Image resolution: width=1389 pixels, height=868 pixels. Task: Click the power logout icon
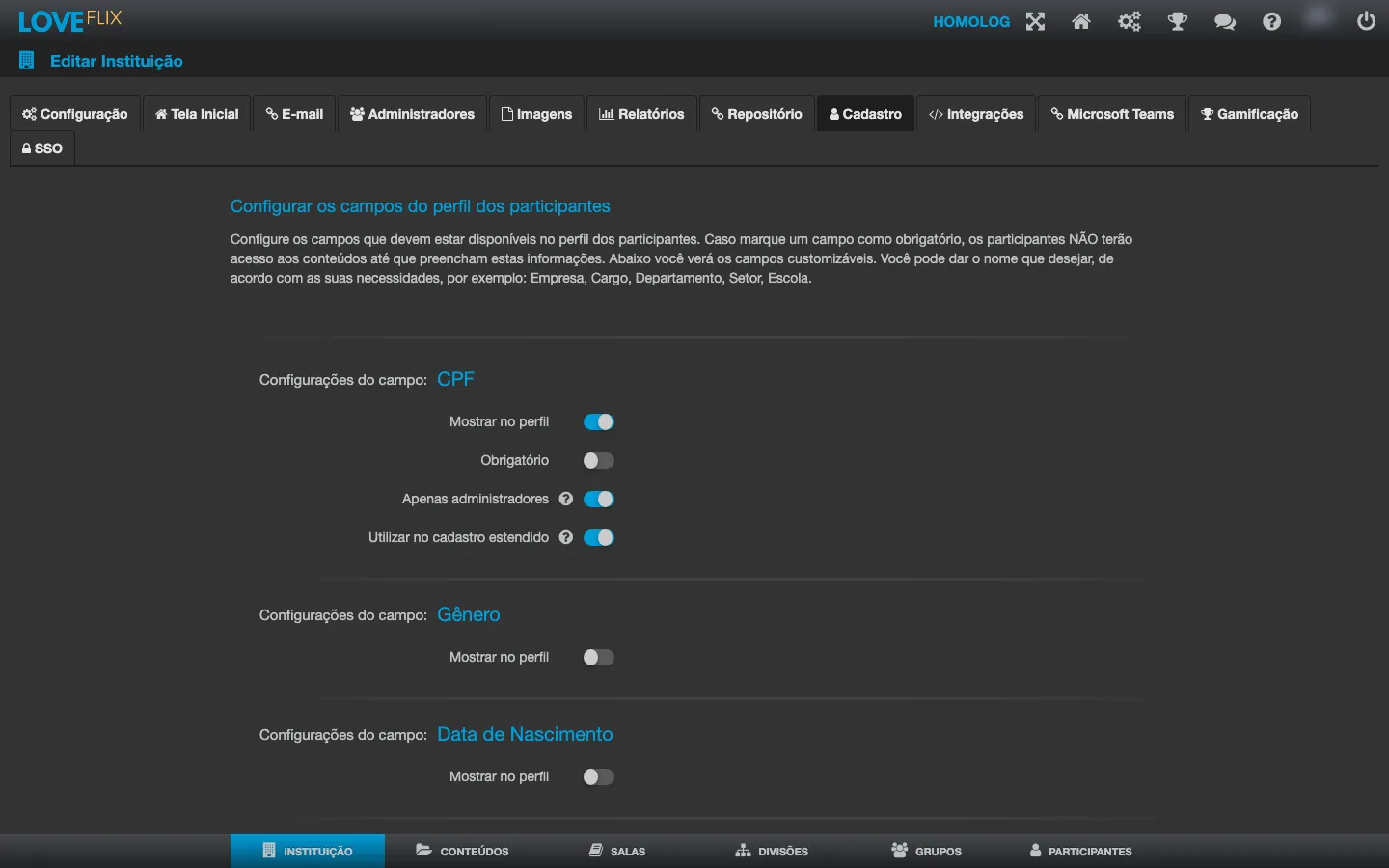tap(1366, 21)
